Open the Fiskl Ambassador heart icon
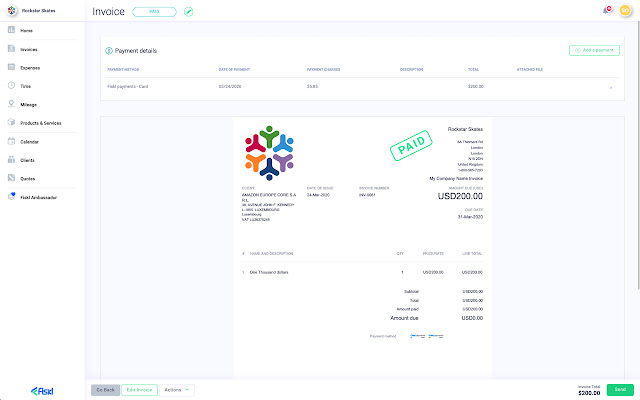The width and height of the screenshot is (640, 400). pyautogui.click(x=11, y=196)
